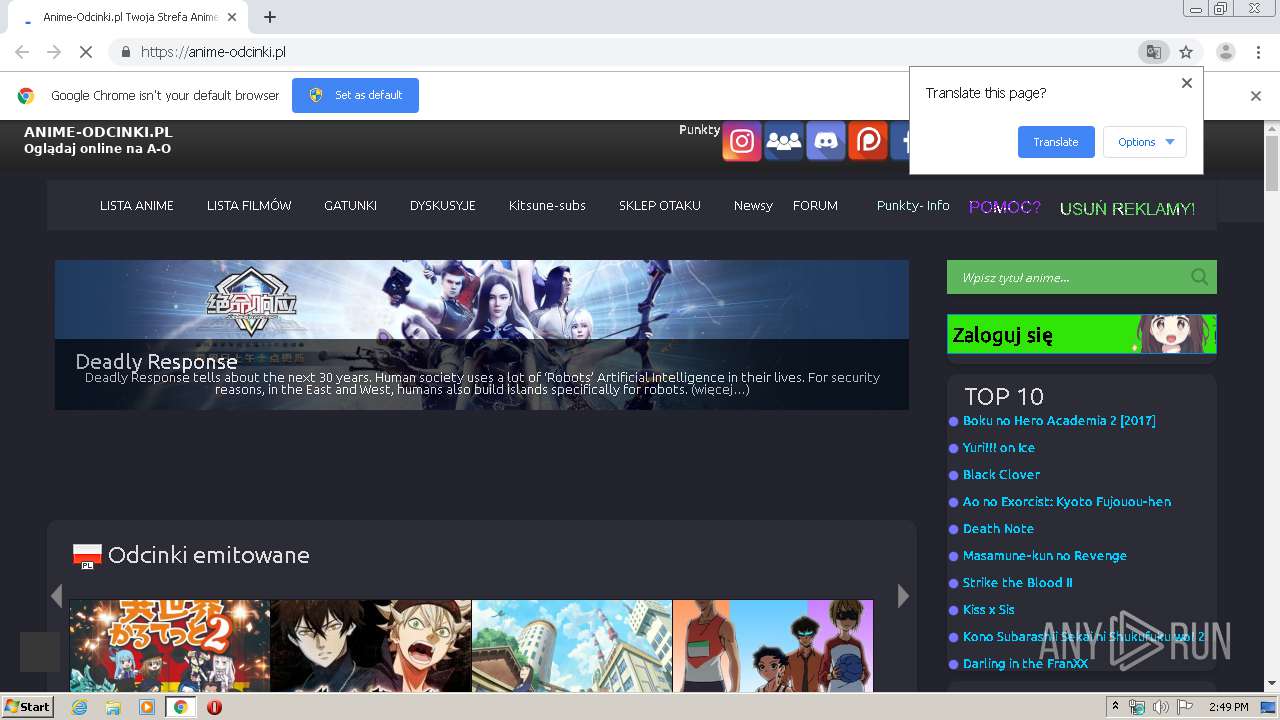Open the Black Clover episode thumbnail

(371, 646)
